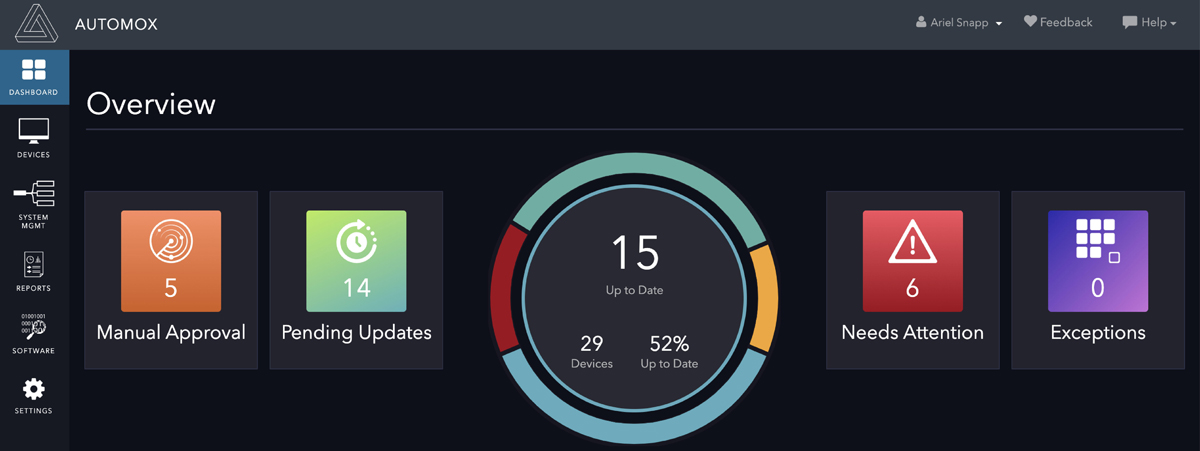
Task: Open the System Mgmt hierarchy icon
Action: click(x=34, y=193)
